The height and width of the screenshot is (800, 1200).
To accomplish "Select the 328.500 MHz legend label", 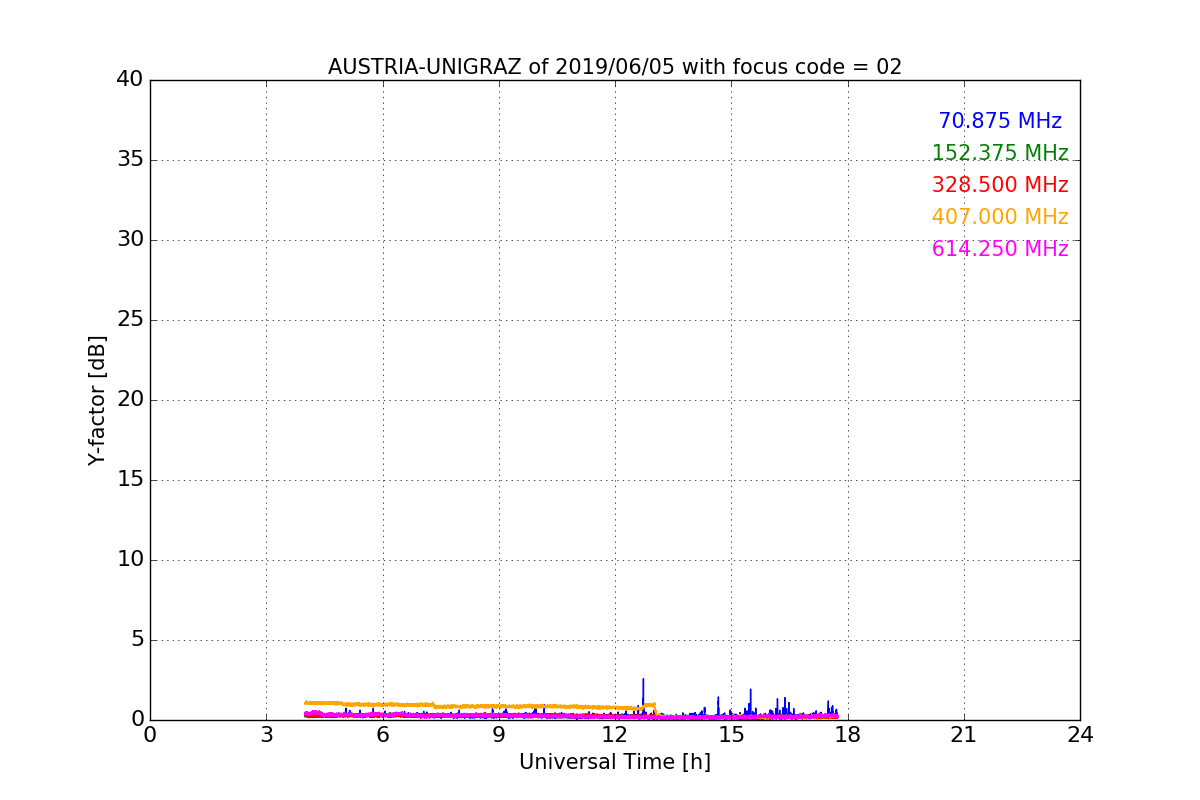I will tap(1000, 185).
